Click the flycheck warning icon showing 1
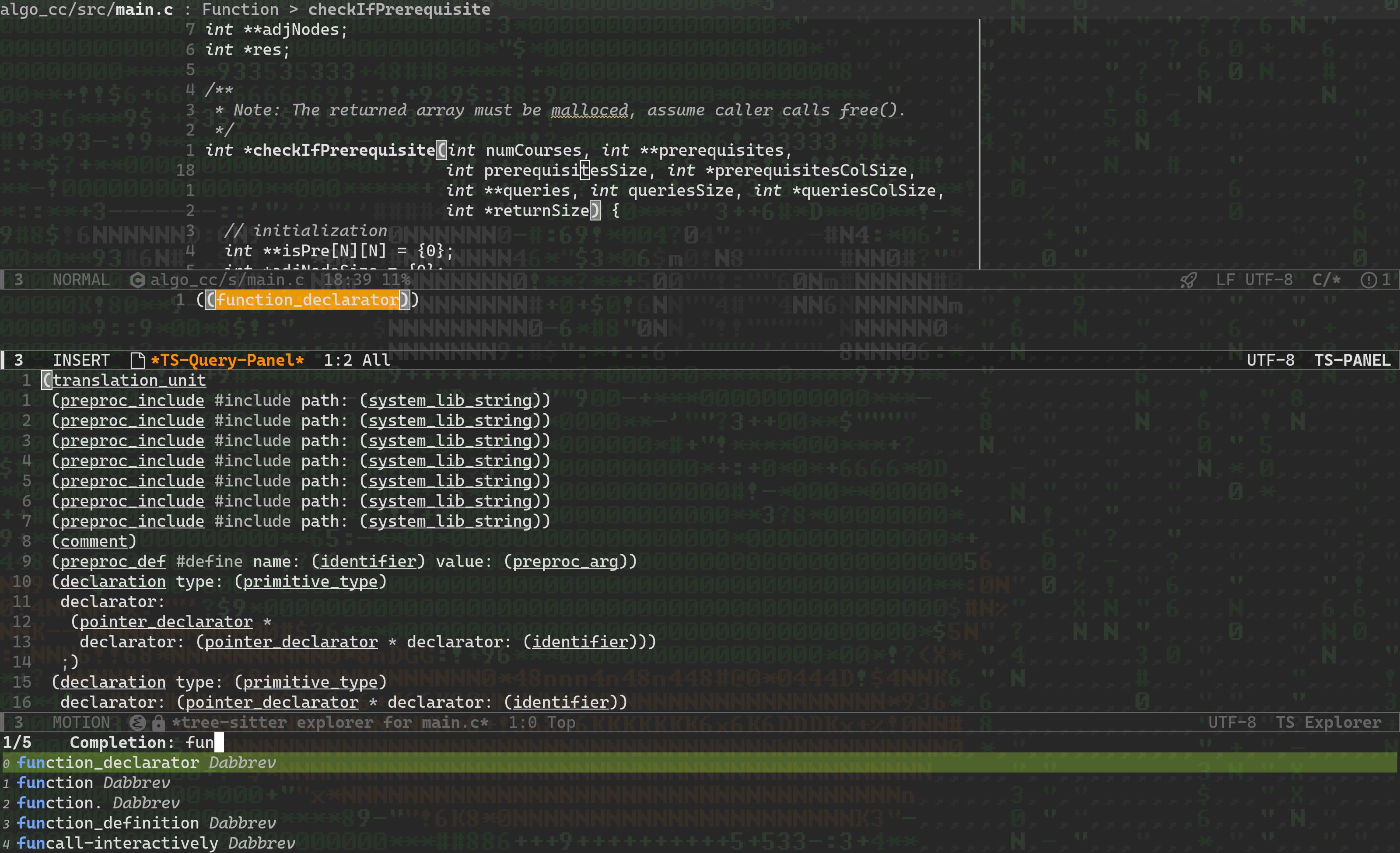This screenshot has width=1400, height=853. tap(1369, 280)
